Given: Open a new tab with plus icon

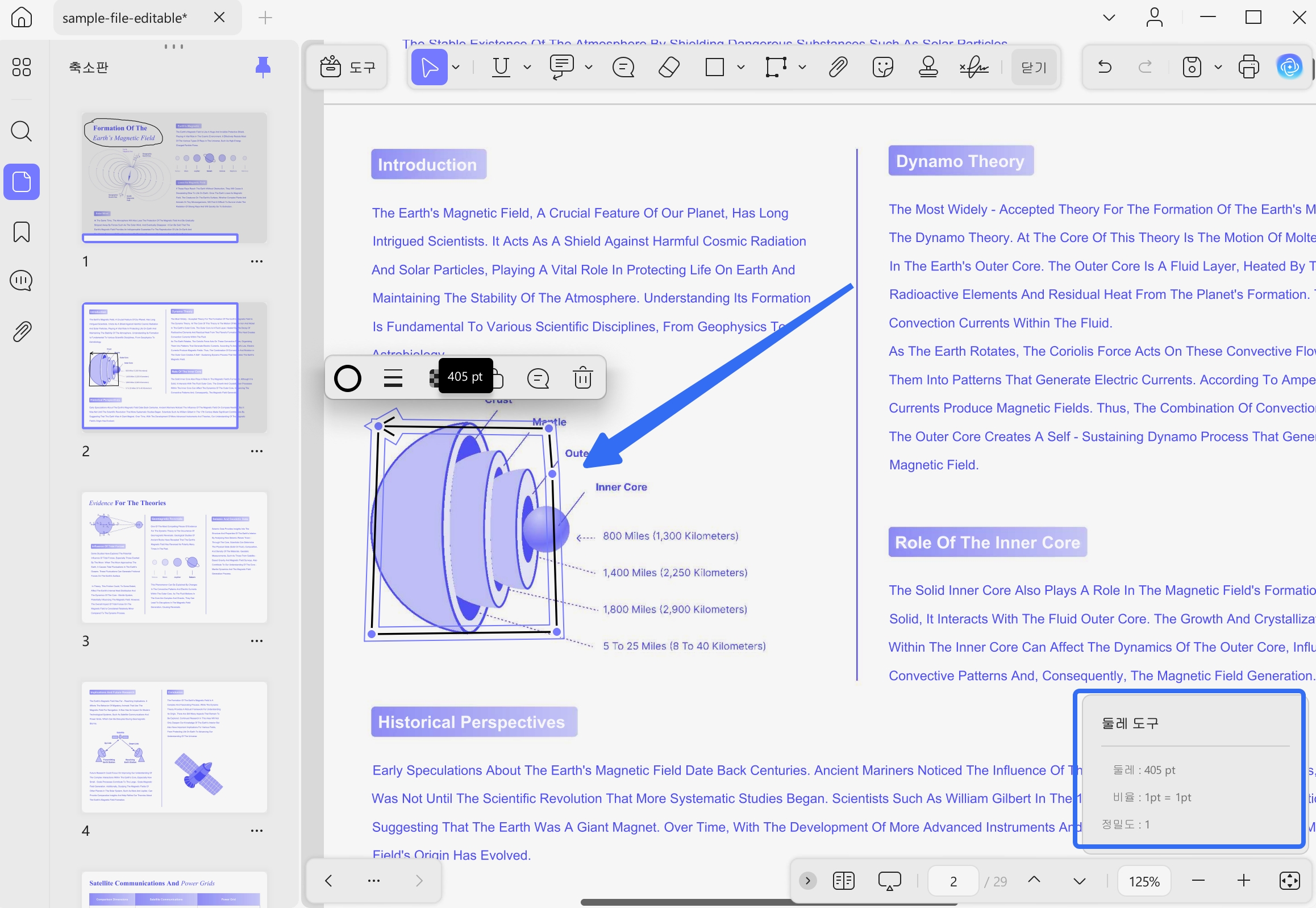Looking at the screenshot, I should point(265,18).
